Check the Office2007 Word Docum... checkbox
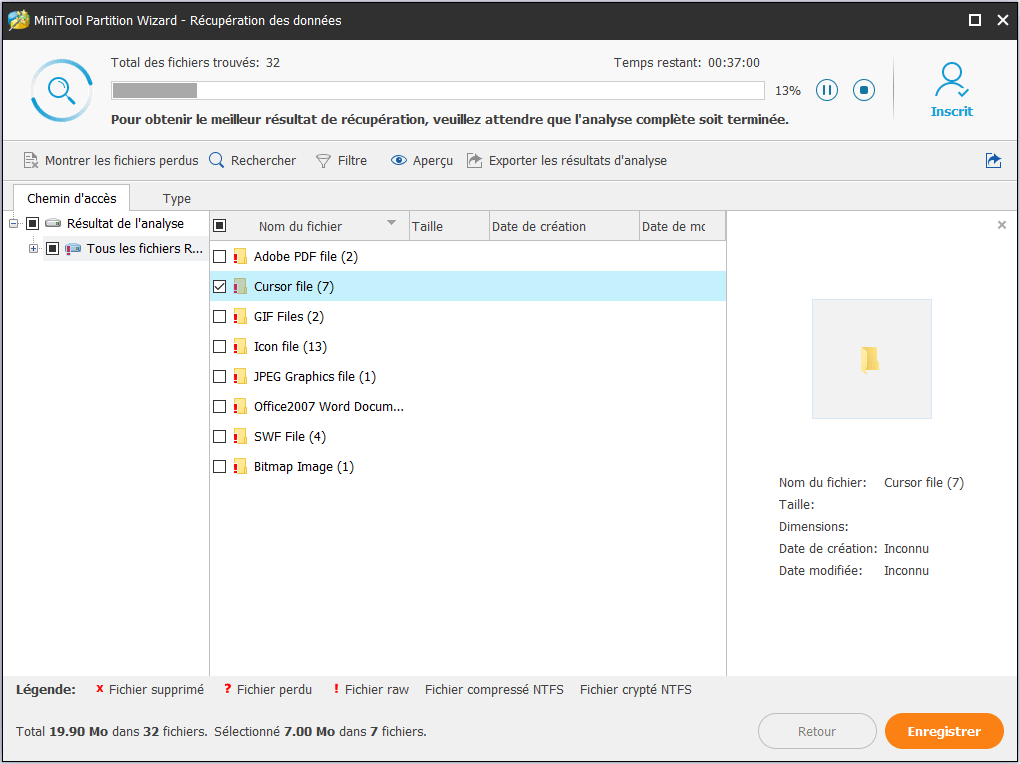1020x764 pixels. click(220, 406)
